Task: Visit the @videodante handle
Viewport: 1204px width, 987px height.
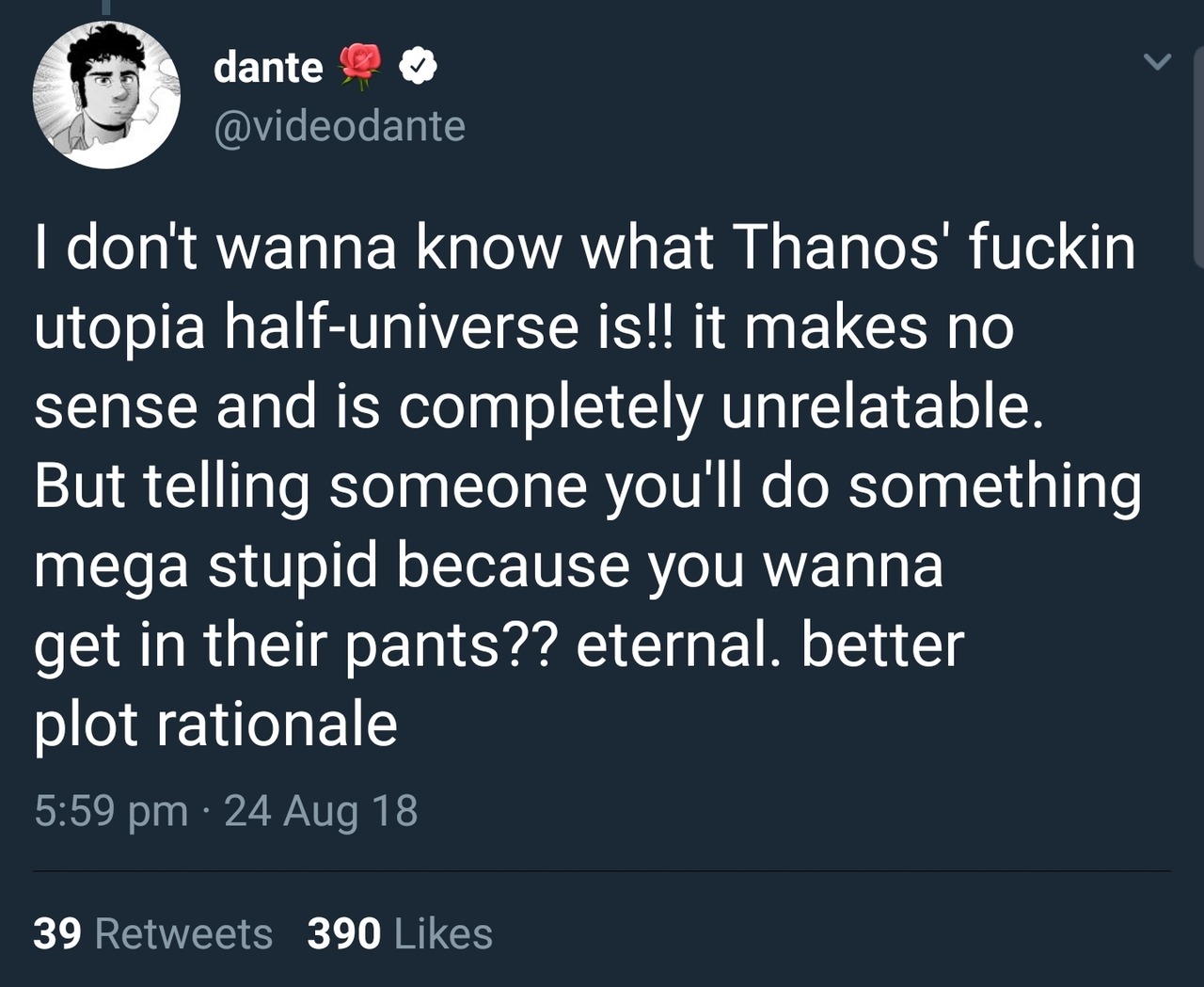Action: point(340,126)
